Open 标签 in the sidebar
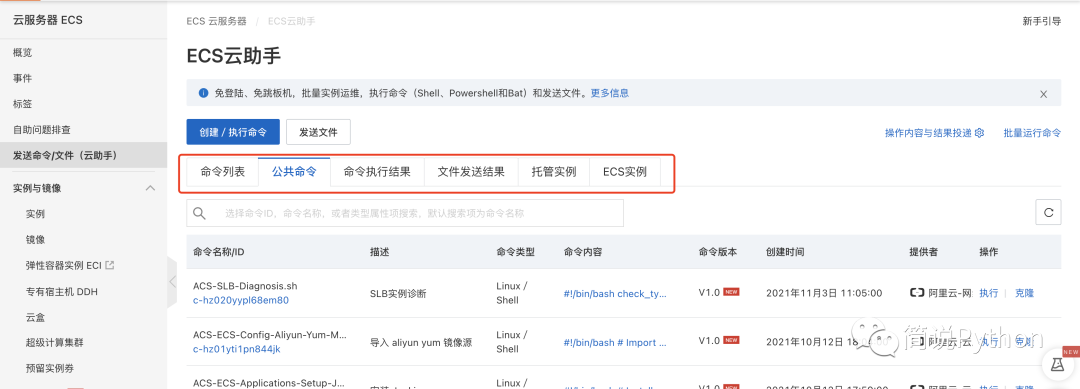This screenshot has width=1080, height=389. point(23,104)
